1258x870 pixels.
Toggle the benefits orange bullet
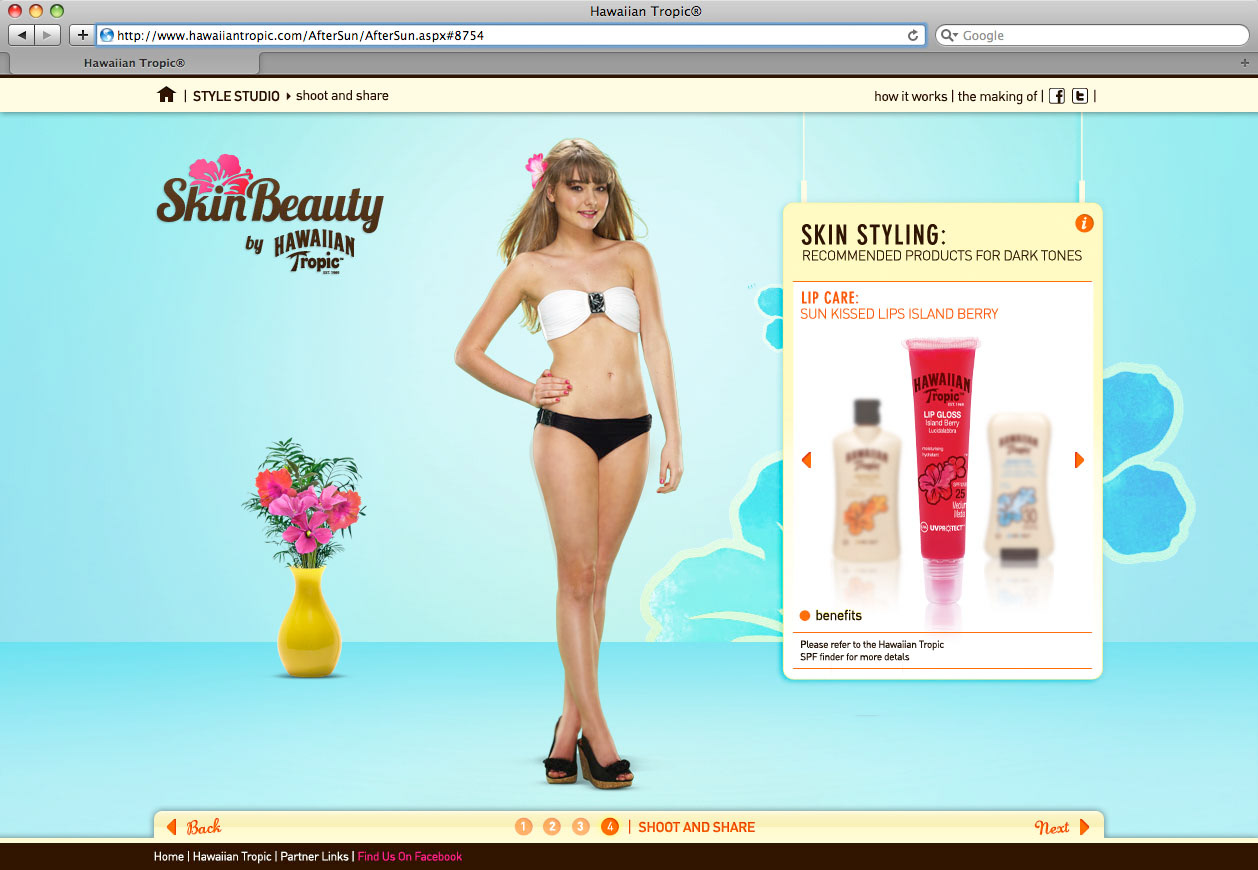click(805, 615)
